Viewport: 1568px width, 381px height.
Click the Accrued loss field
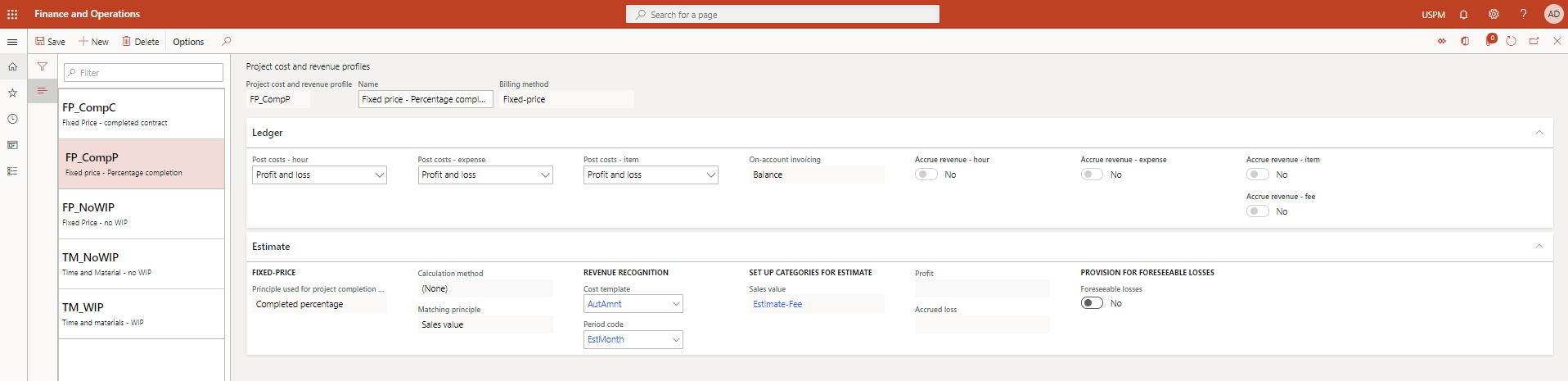pyautogui.click(x=982, y=324)
